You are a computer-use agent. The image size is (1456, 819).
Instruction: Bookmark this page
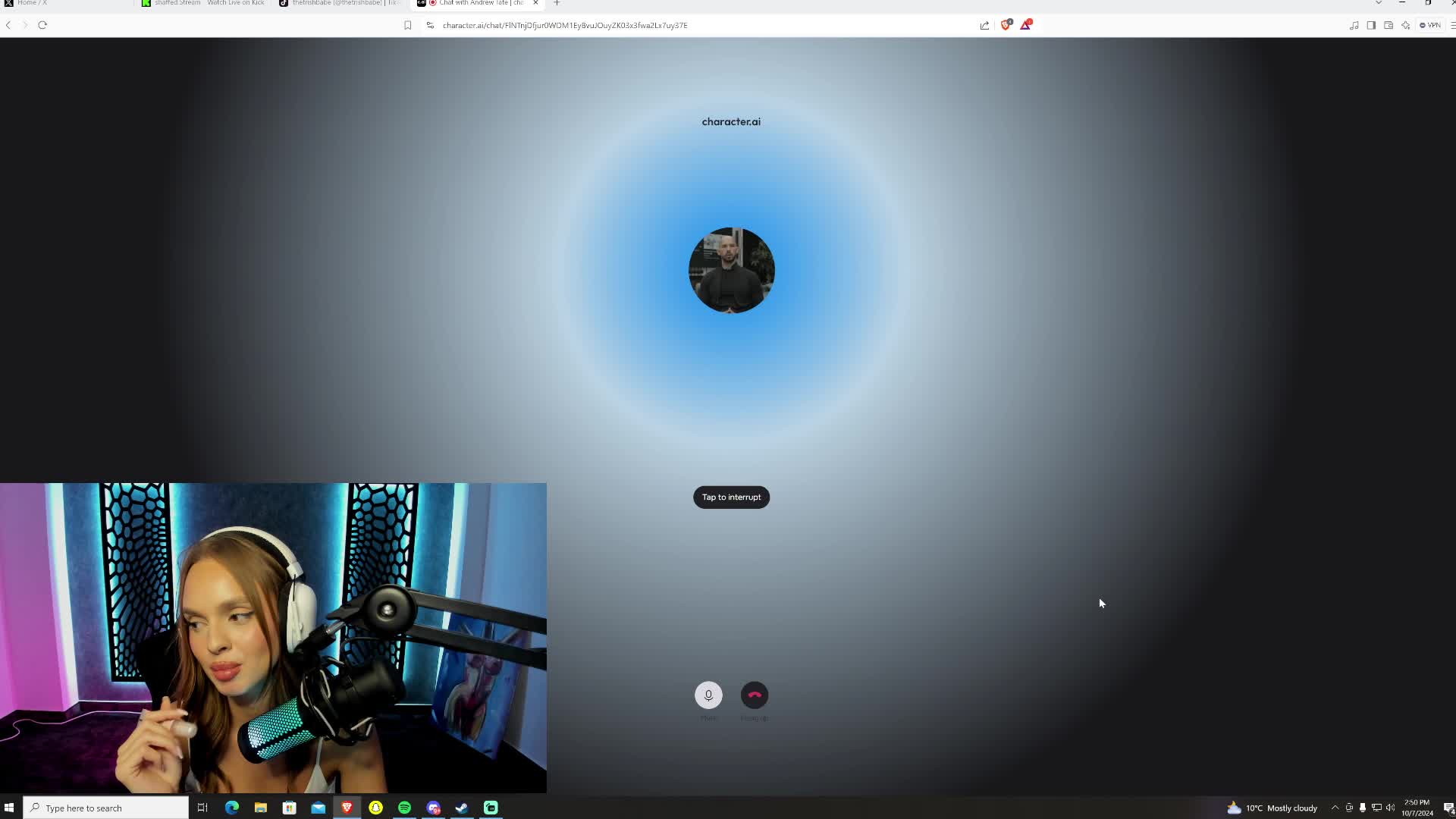(x=407, y=25)
